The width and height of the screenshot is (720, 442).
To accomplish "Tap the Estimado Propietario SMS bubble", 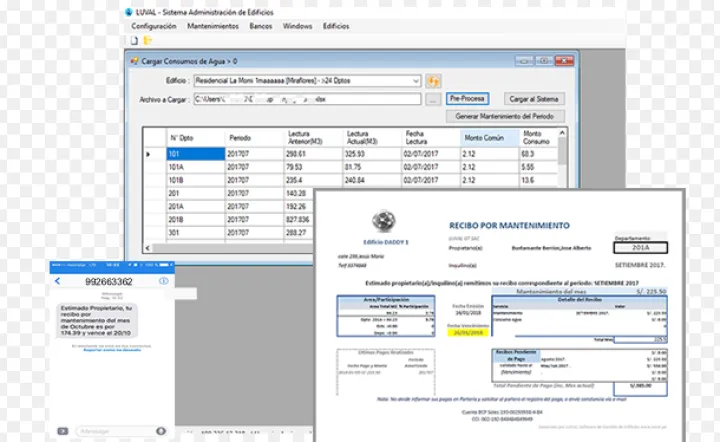I will [x=97, y=320].
